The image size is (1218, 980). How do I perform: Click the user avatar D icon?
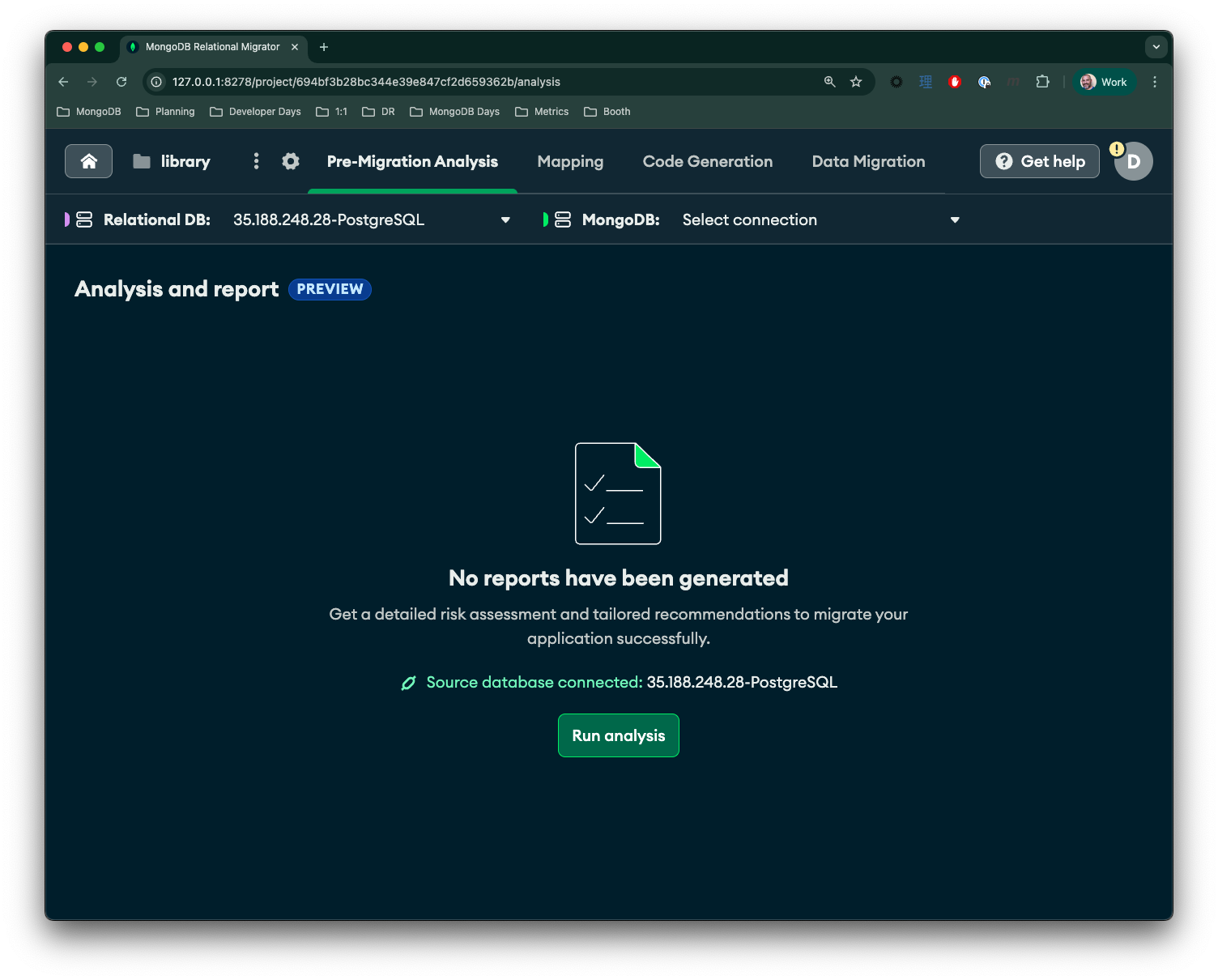pyautogui.click(x=1134, y=161)
